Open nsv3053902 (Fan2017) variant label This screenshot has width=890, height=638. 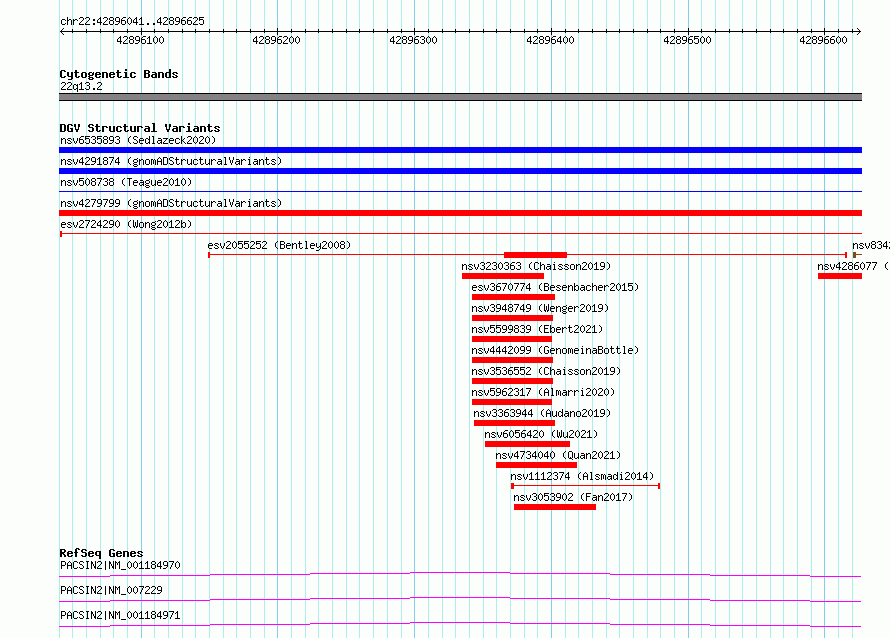click(x=573, y=497)
